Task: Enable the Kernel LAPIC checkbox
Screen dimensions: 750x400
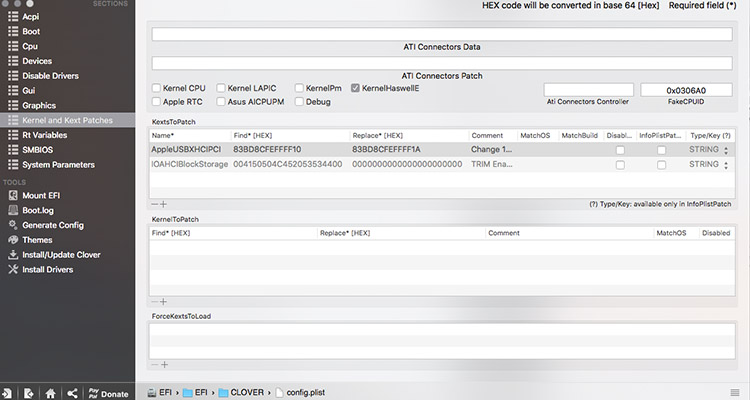Action: pyautogui.click(x=221, y=88)
